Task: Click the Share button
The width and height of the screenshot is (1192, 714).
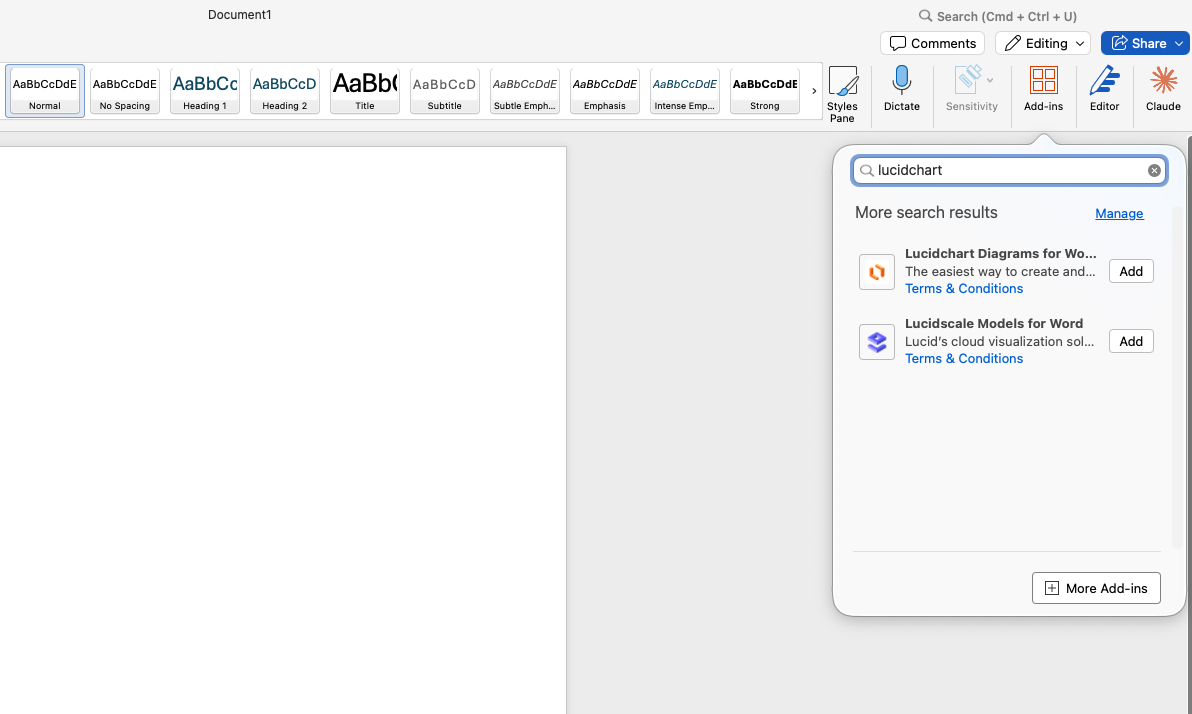Action: coord(1145,43)
